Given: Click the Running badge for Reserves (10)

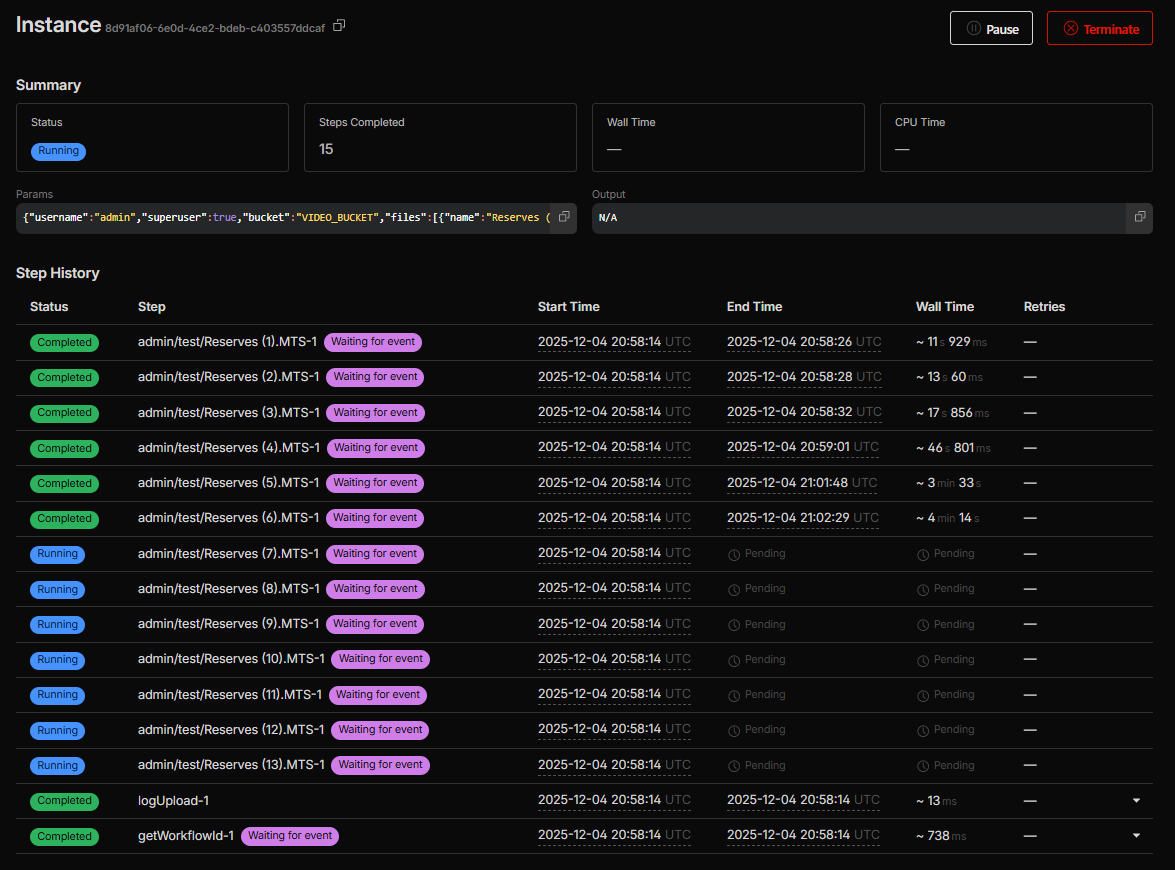Looking at the screenshot, I should click(x=57, y=660).
